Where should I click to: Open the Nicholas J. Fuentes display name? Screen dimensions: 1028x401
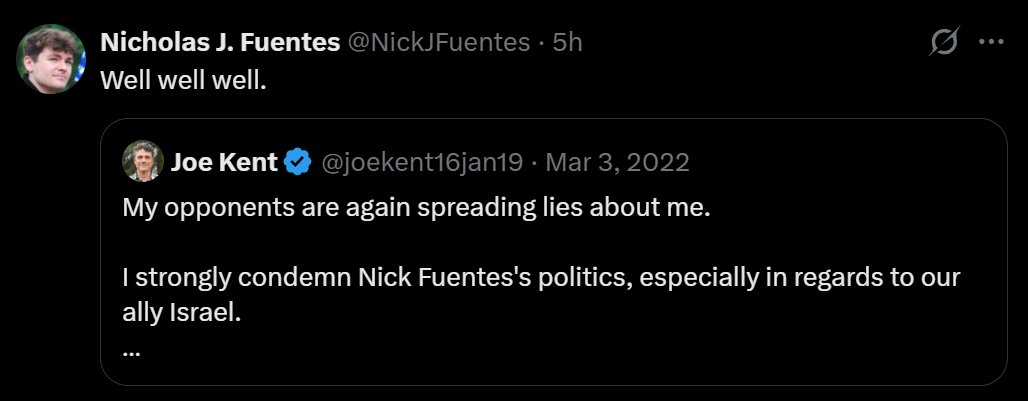point(219,42)
